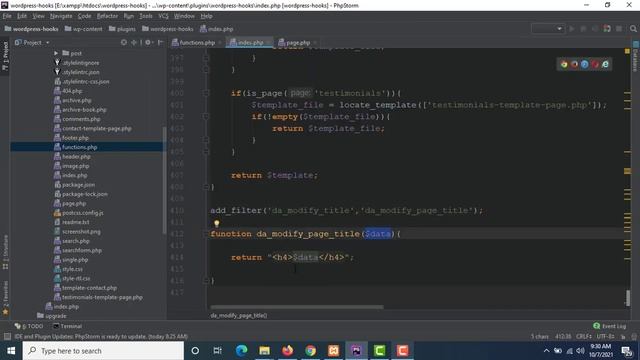This screenshot has width=640, height=360.
Task: Open in Safari browser icon
Action: coord(584,64)
